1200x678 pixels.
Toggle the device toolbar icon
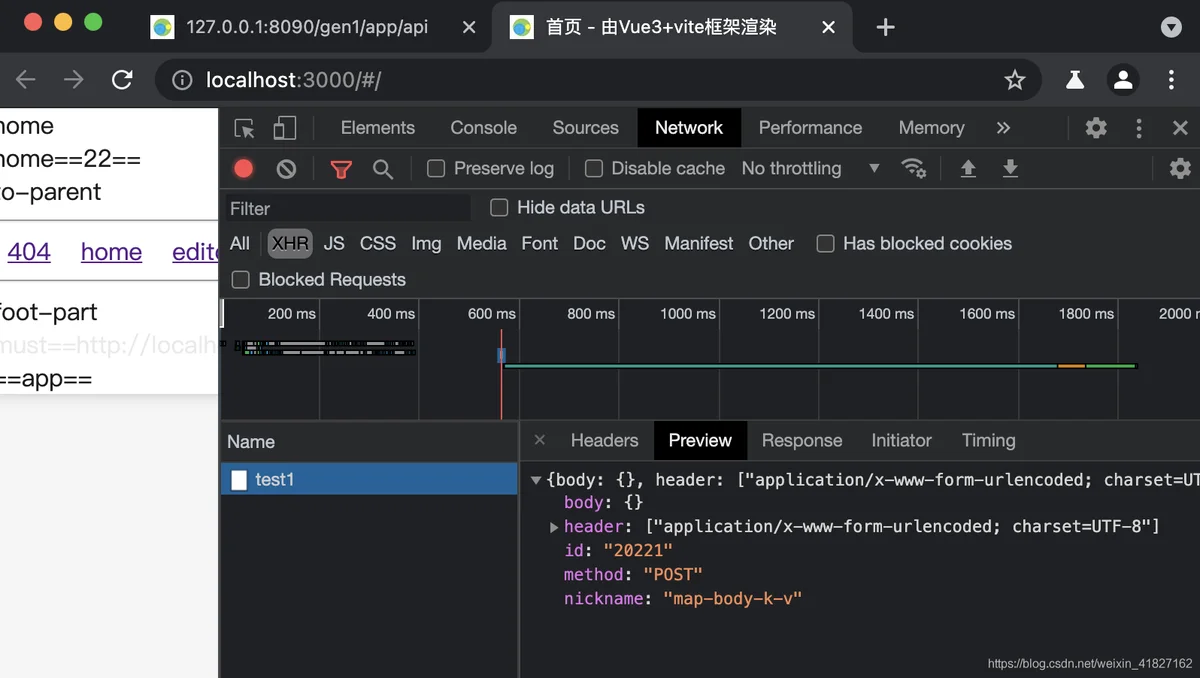(285, 128)
